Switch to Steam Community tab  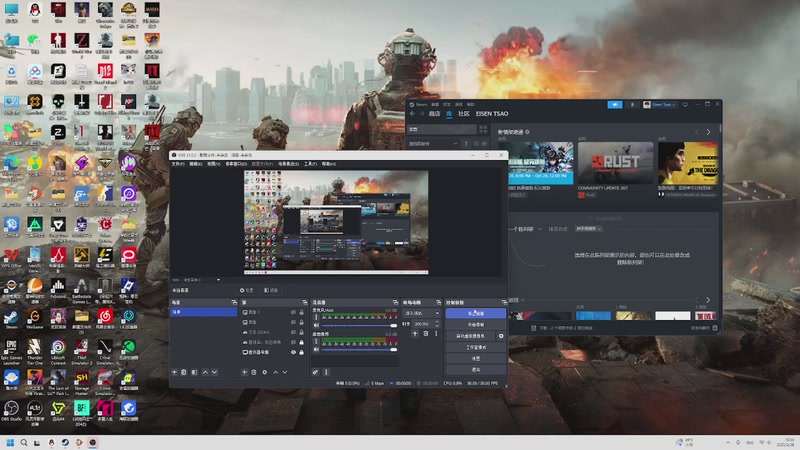464,114
